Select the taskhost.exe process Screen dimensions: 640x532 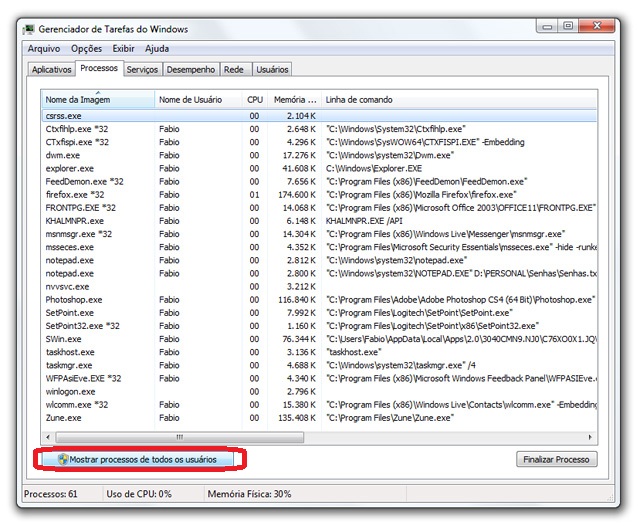[x=319, y=352]
